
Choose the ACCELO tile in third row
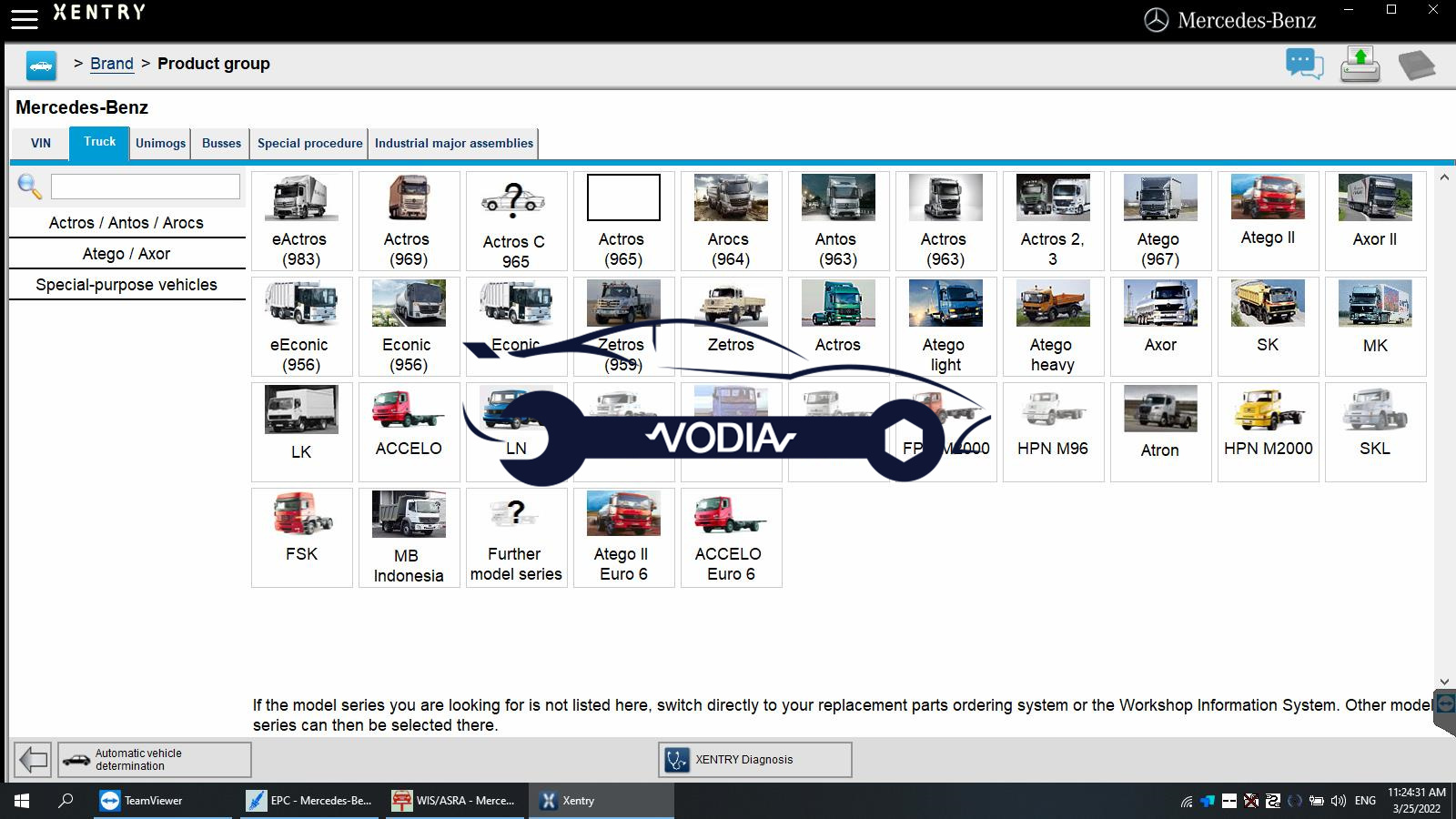(409, 432)
